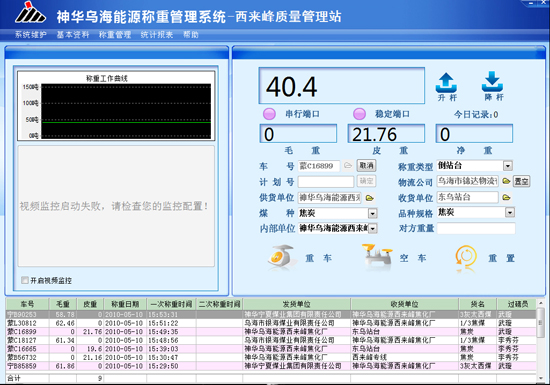Image resolution: width=550 pixels, height=385 pixels.
Task: Click the 降杆 lower barrier icon
Action: (x=492, y=82)
